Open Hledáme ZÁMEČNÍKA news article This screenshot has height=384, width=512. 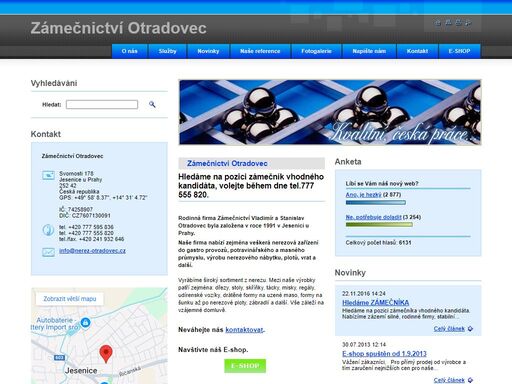click(x=375, y=303)
